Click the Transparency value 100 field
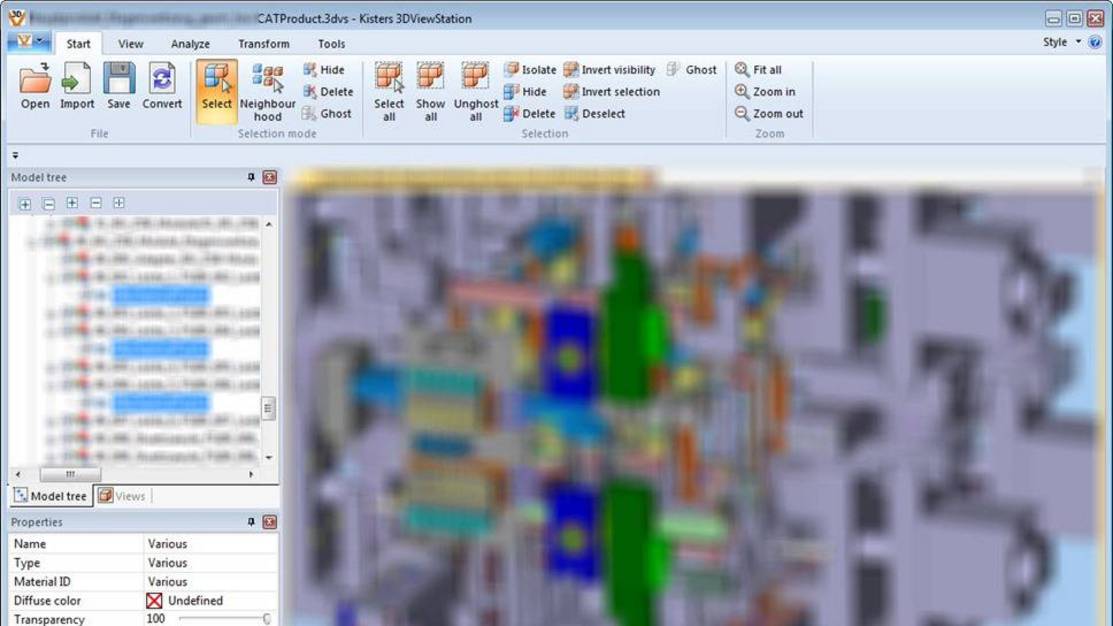 click(156, 619)
